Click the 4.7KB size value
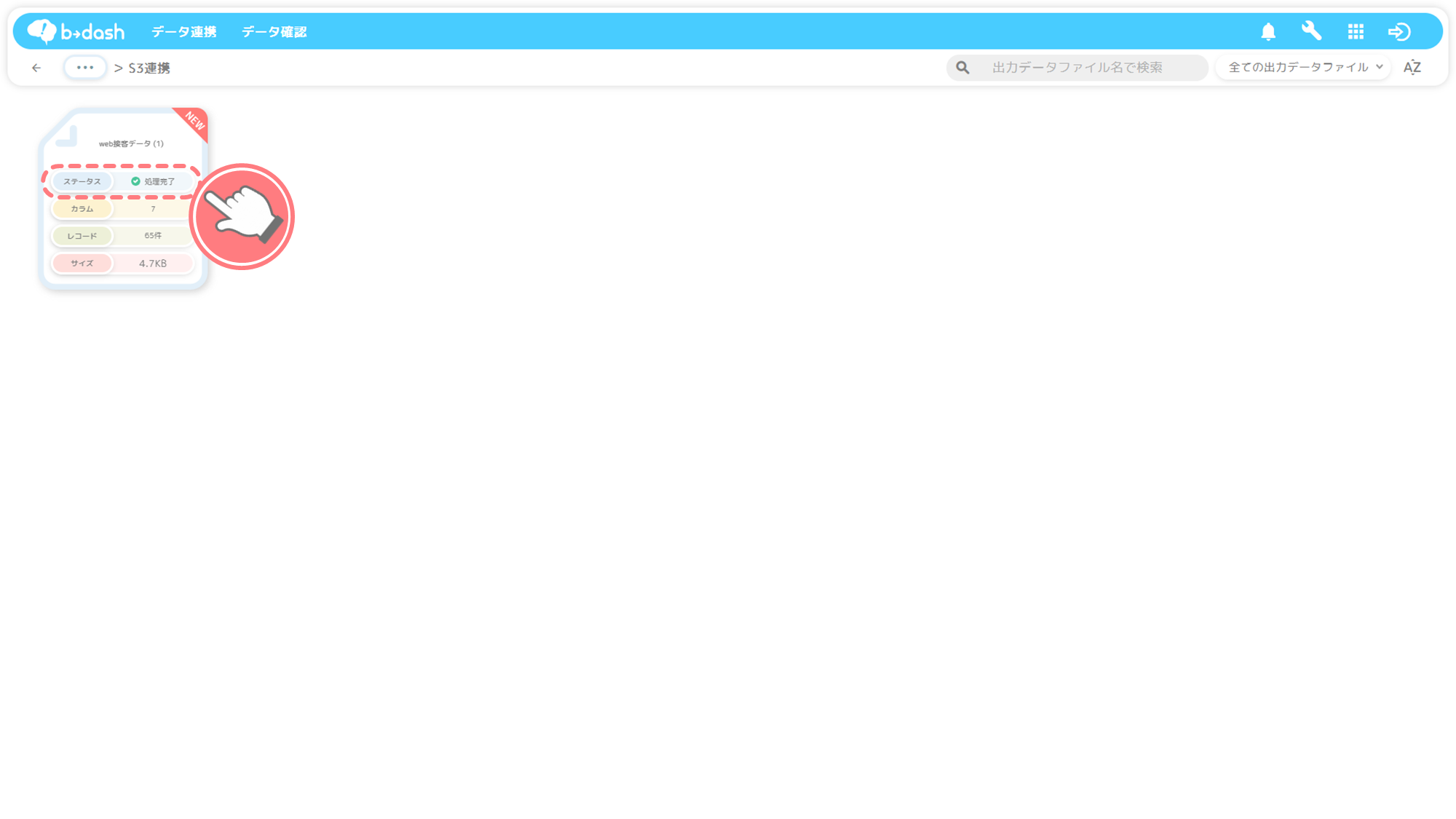This screenshot has width=1456, height=819. [153, 264]
